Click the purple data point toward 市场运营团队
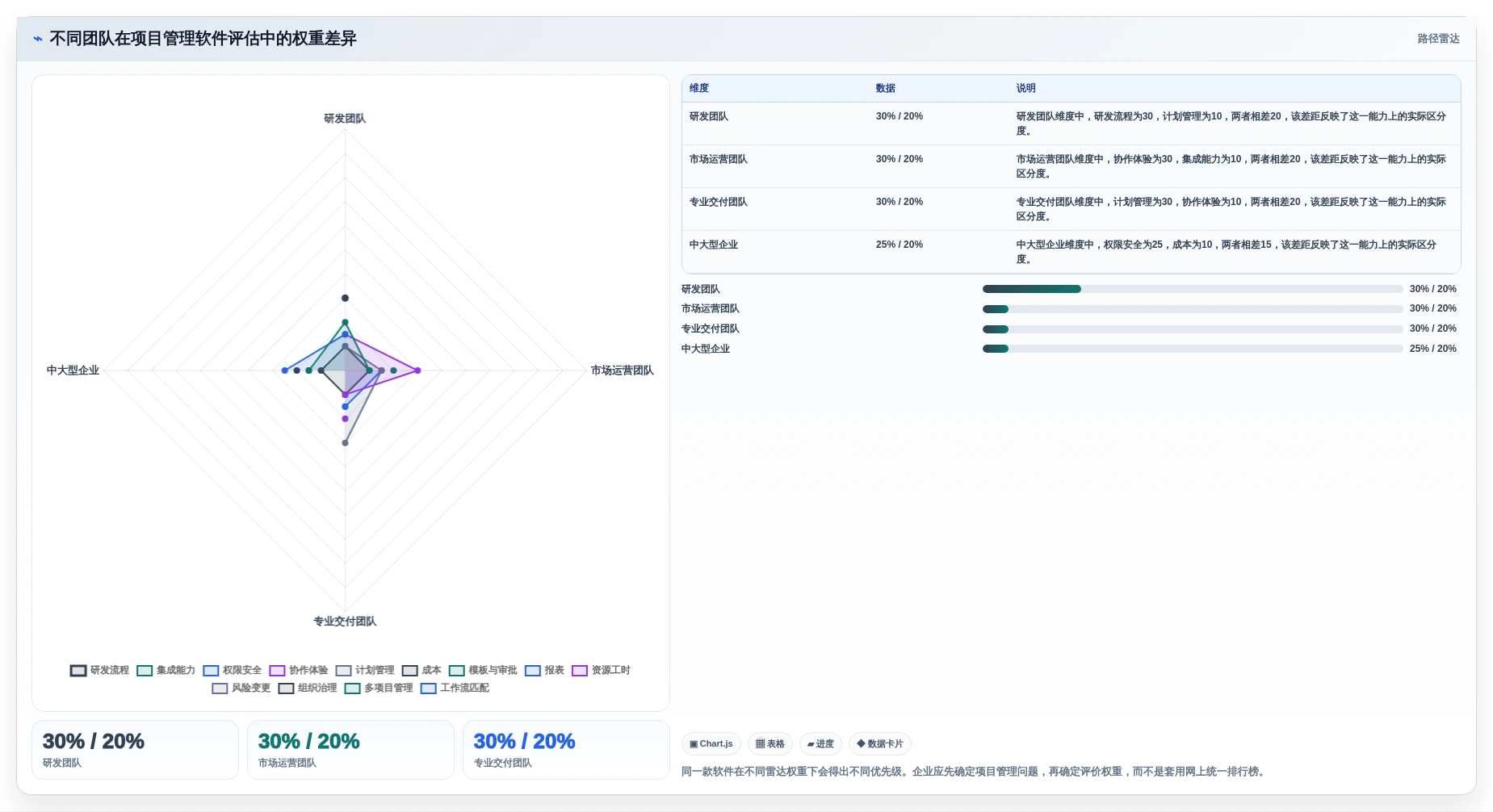 [417, 370]
